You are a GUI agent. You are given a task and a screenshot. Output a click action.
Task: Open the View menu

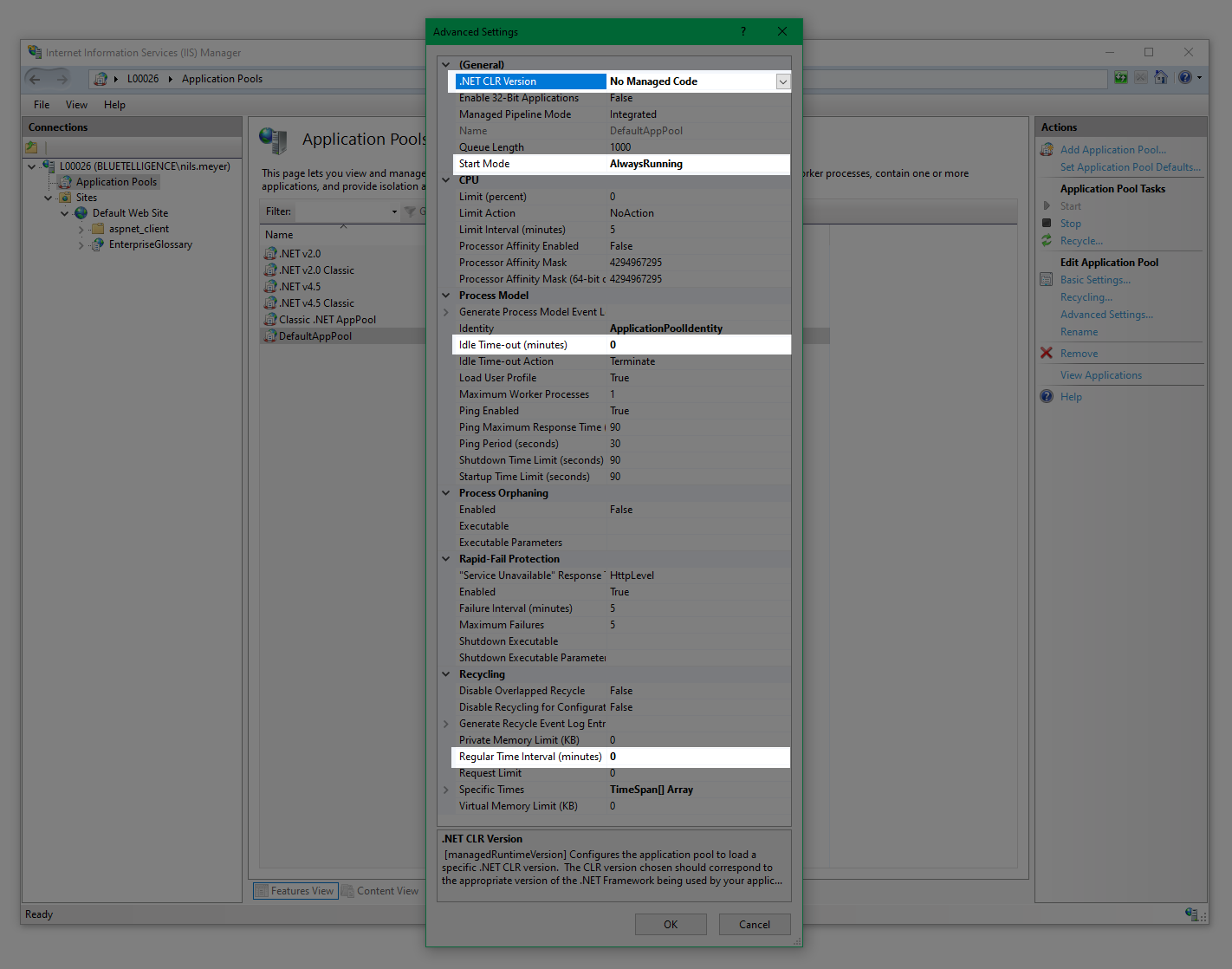click(76, 105)
